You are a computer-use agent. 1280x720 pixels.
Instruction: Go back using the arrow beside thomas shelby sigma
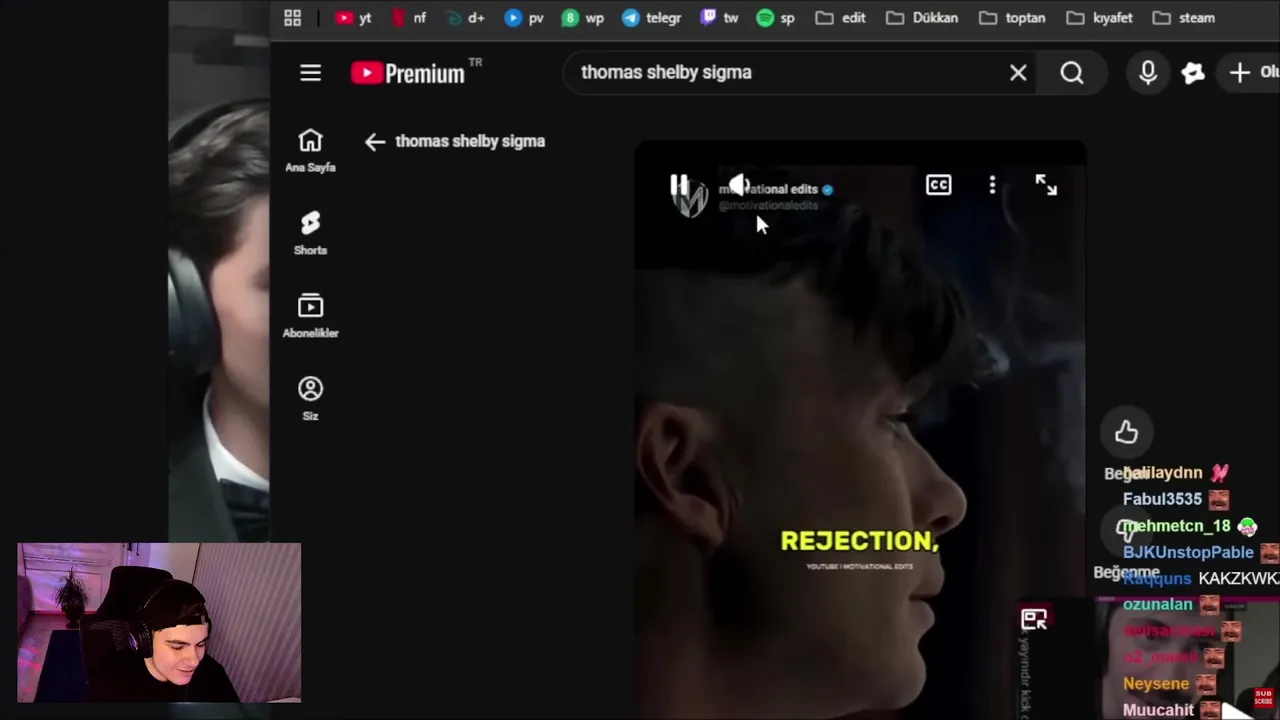(374, 142)
